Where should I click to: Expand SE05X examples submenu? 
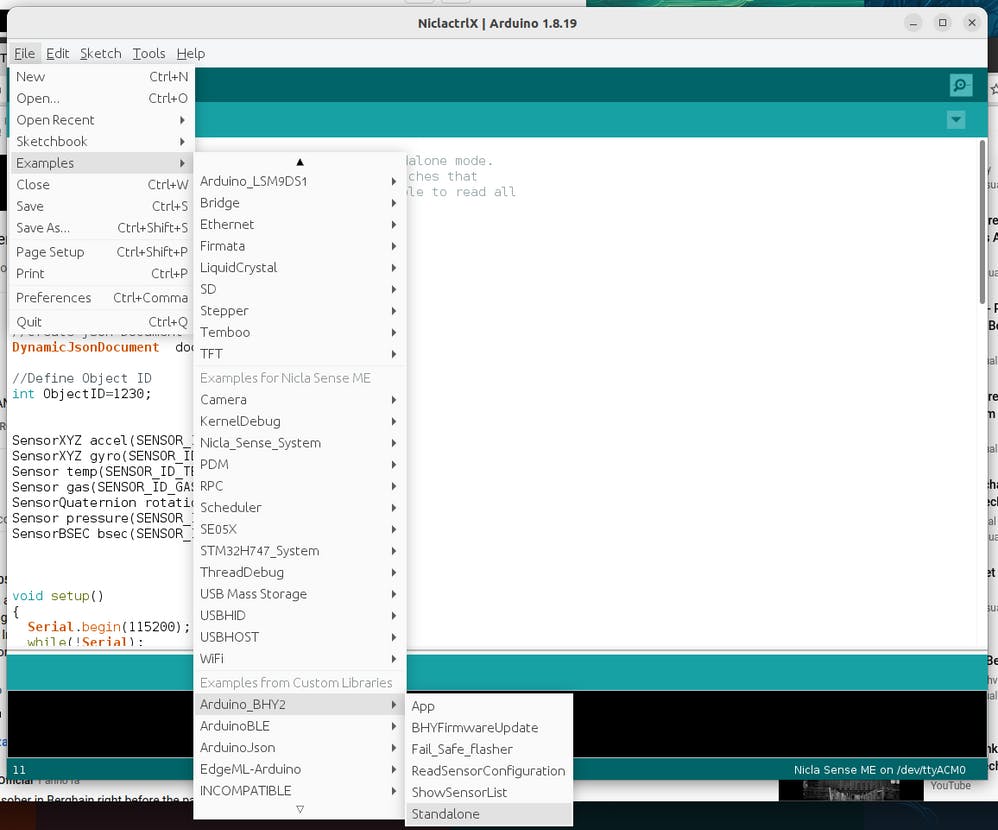pos(299,530)
